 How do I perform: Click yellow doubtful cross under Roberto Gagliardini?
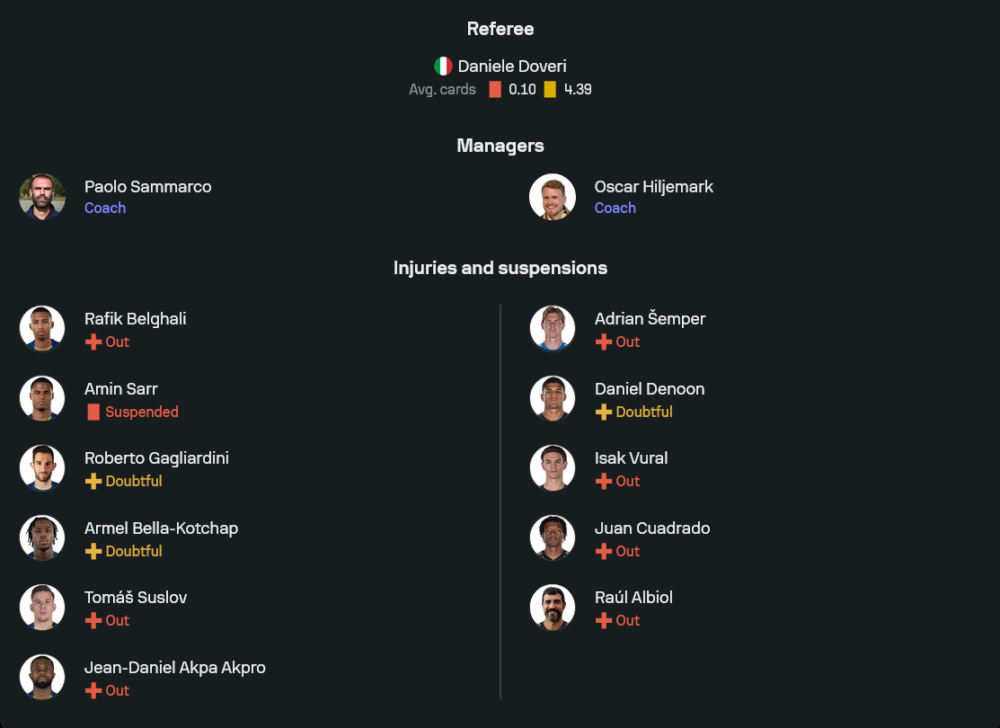coord(93,481)
